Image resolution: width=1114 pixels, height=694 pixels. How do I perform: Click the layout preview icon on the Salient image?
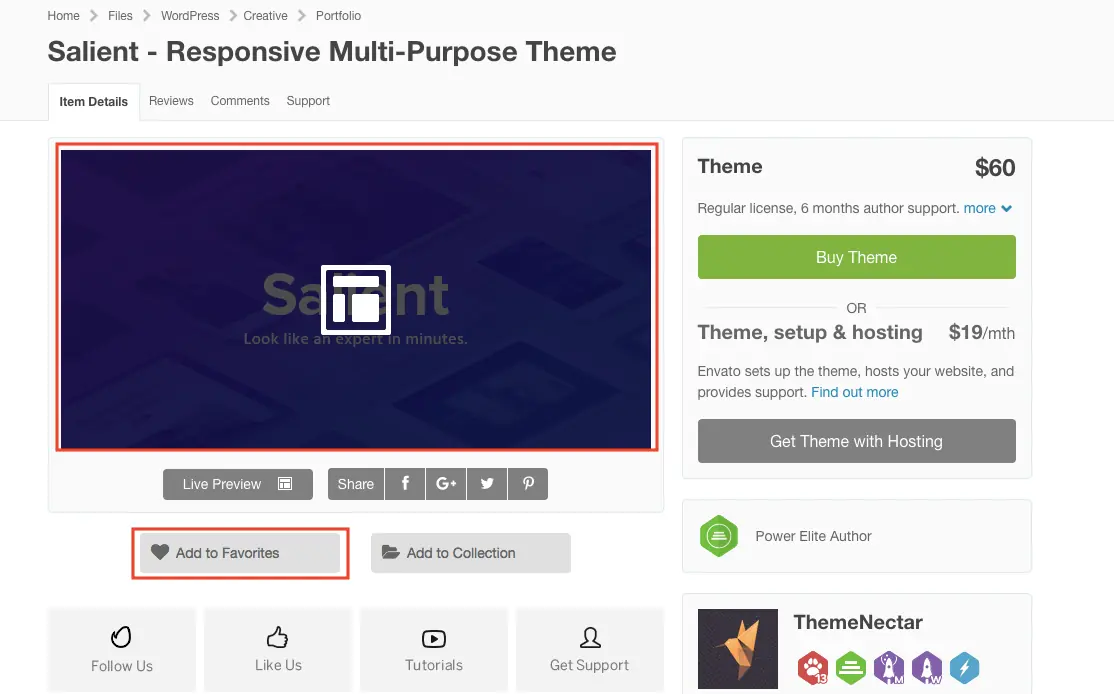tap(356, 299)
